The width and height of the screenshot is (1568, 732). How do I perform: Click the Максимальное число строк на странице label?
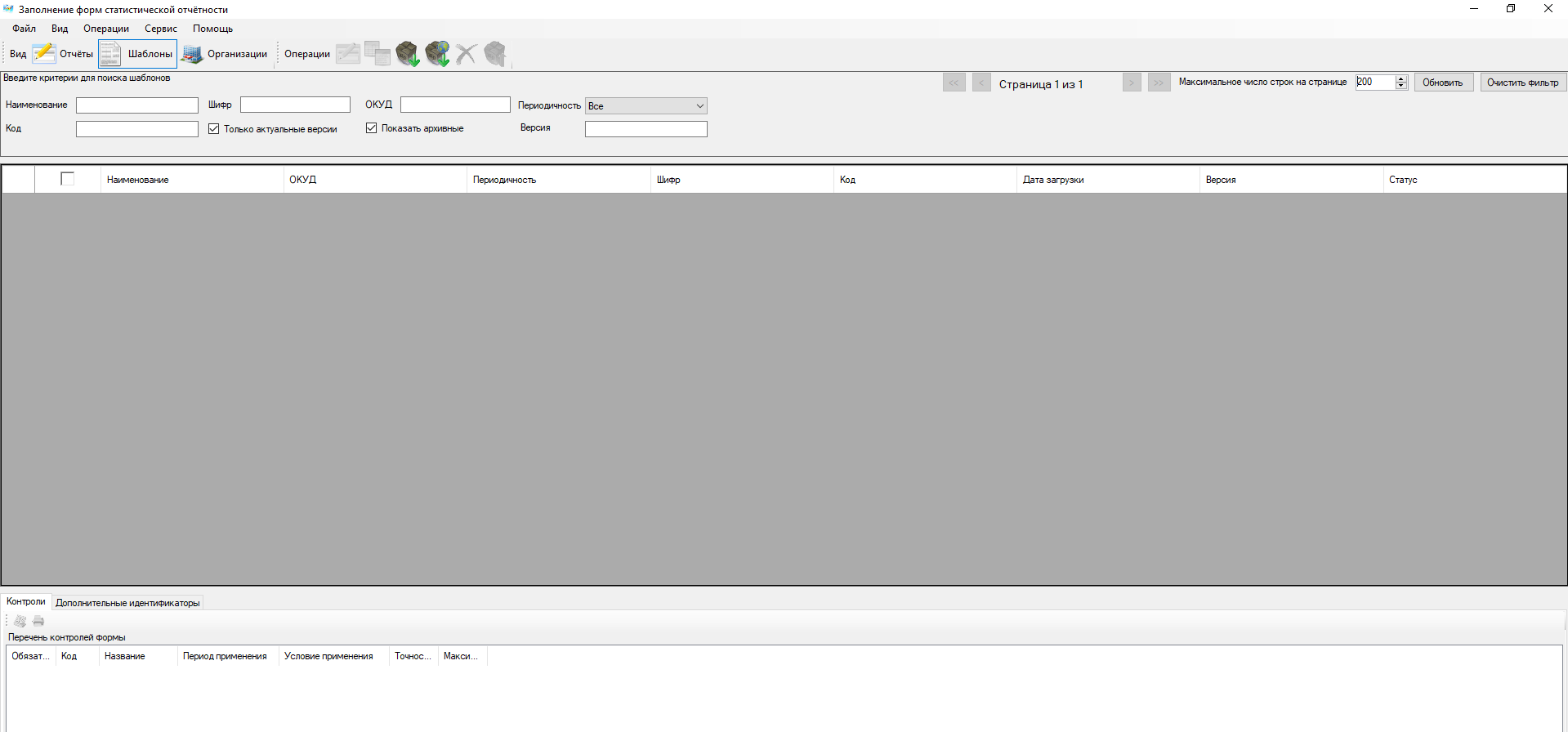click(x=1262, y=82)
